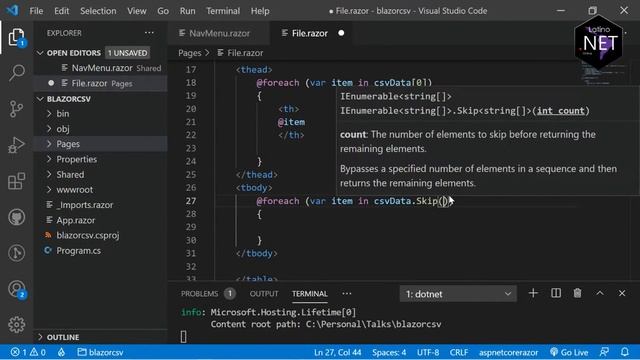Click the blazorcsv folder status item
This screenshot has height=360, width=640.
pos(100,352)
